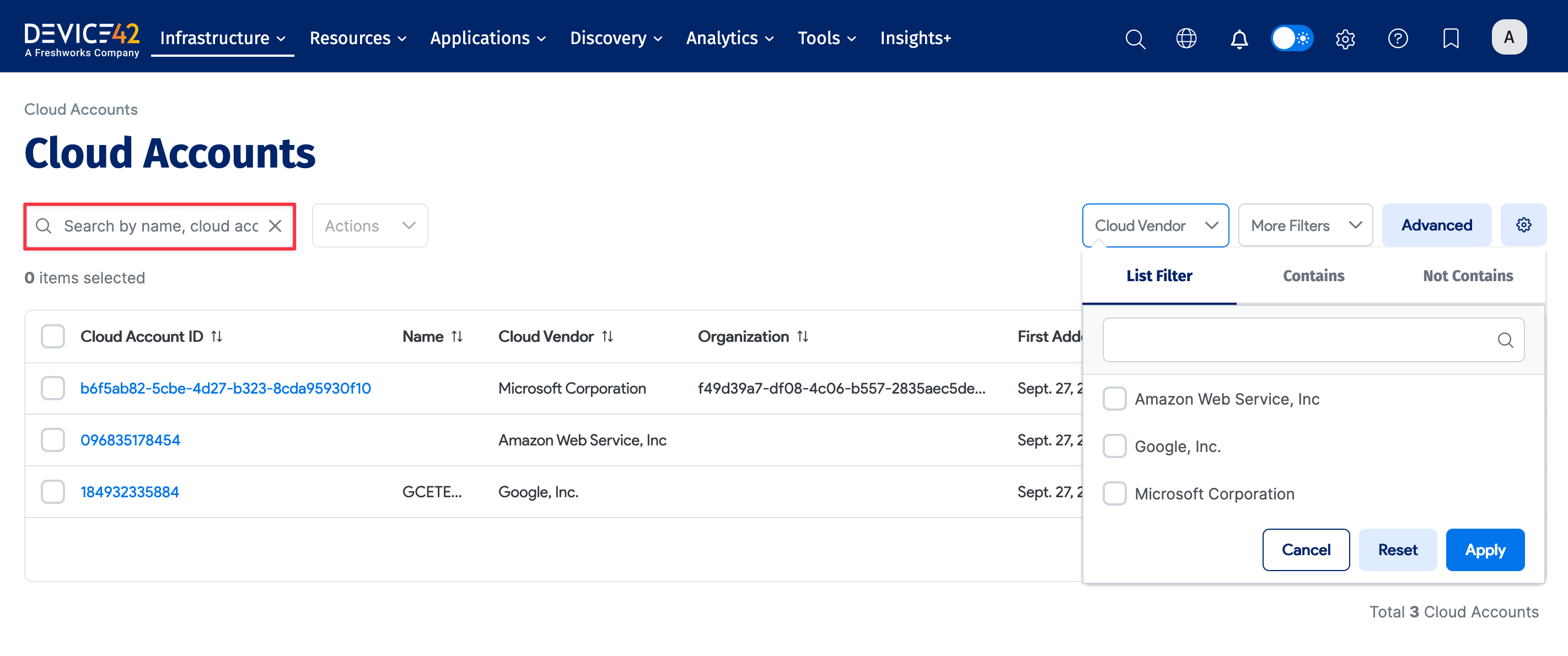Open the top-right settings gear icon
The height and width of the screenshot is (656, 1568).
pyautogui.click(x=1345, y=39)
